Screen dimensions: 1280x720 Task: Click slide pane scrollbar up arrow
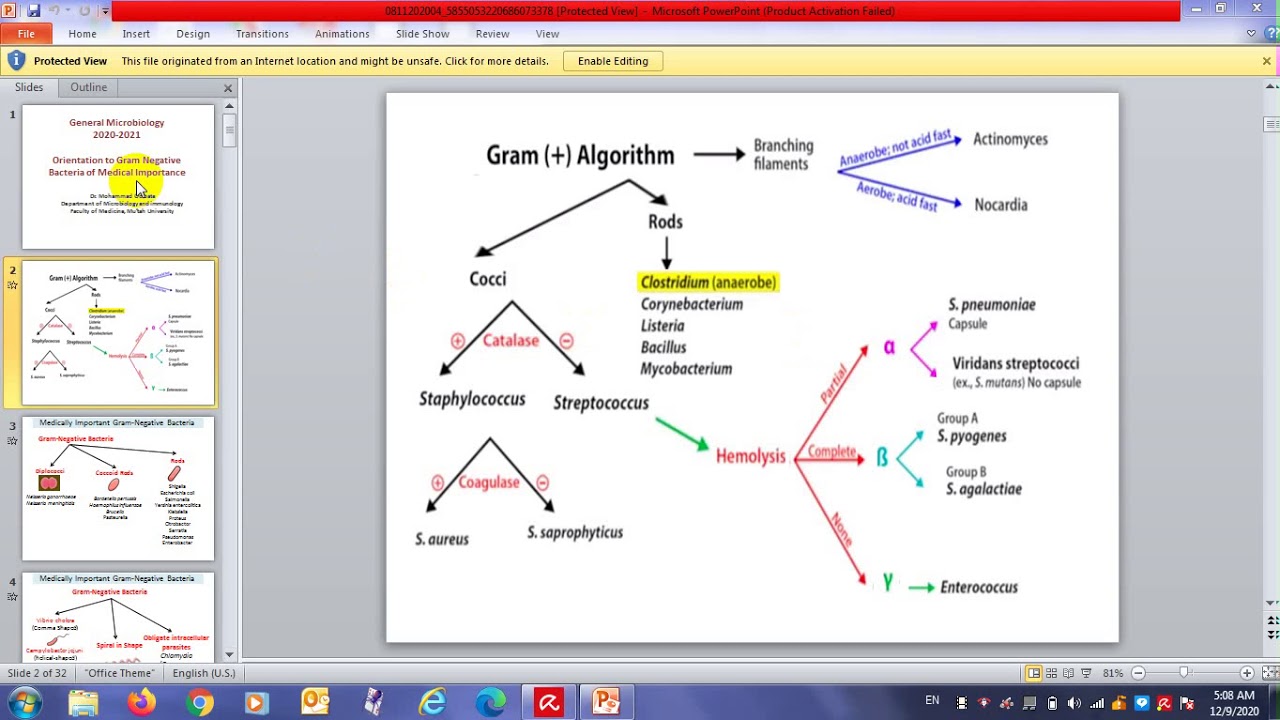point(229,105)
